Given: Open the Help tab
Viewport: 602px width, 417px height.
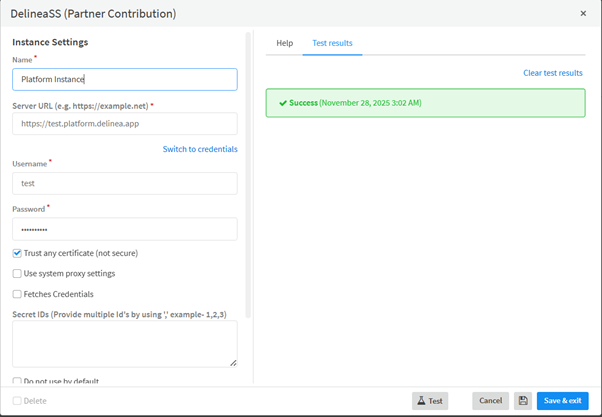Looking at the screenshot, I should [284, 43].
